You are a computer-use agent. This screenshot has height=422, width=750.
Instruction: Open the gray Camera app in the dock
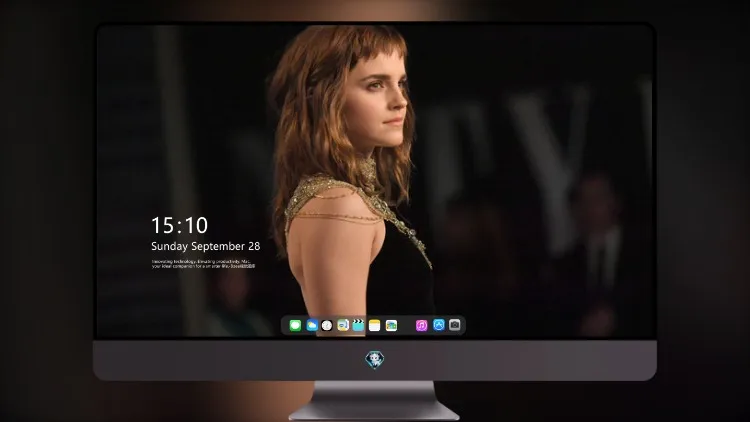tap(455, 325)
